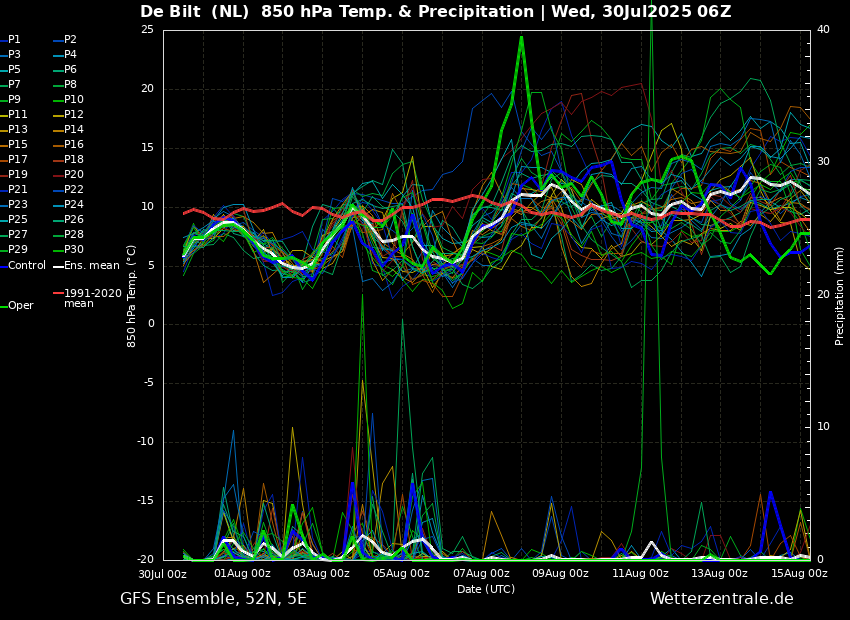Viewport: 850px width, 620px height.
Task: Choose the P18 legend label
Action: pyautogui.click(x=74, y=159)
